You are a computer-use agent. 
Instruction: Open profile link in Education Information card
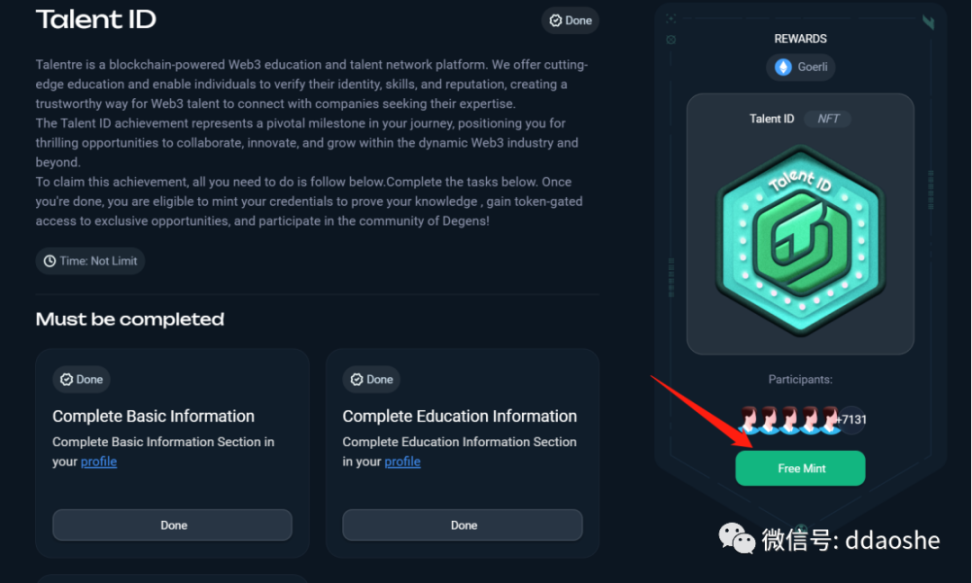pyautogui.click(x=402, y=462)
